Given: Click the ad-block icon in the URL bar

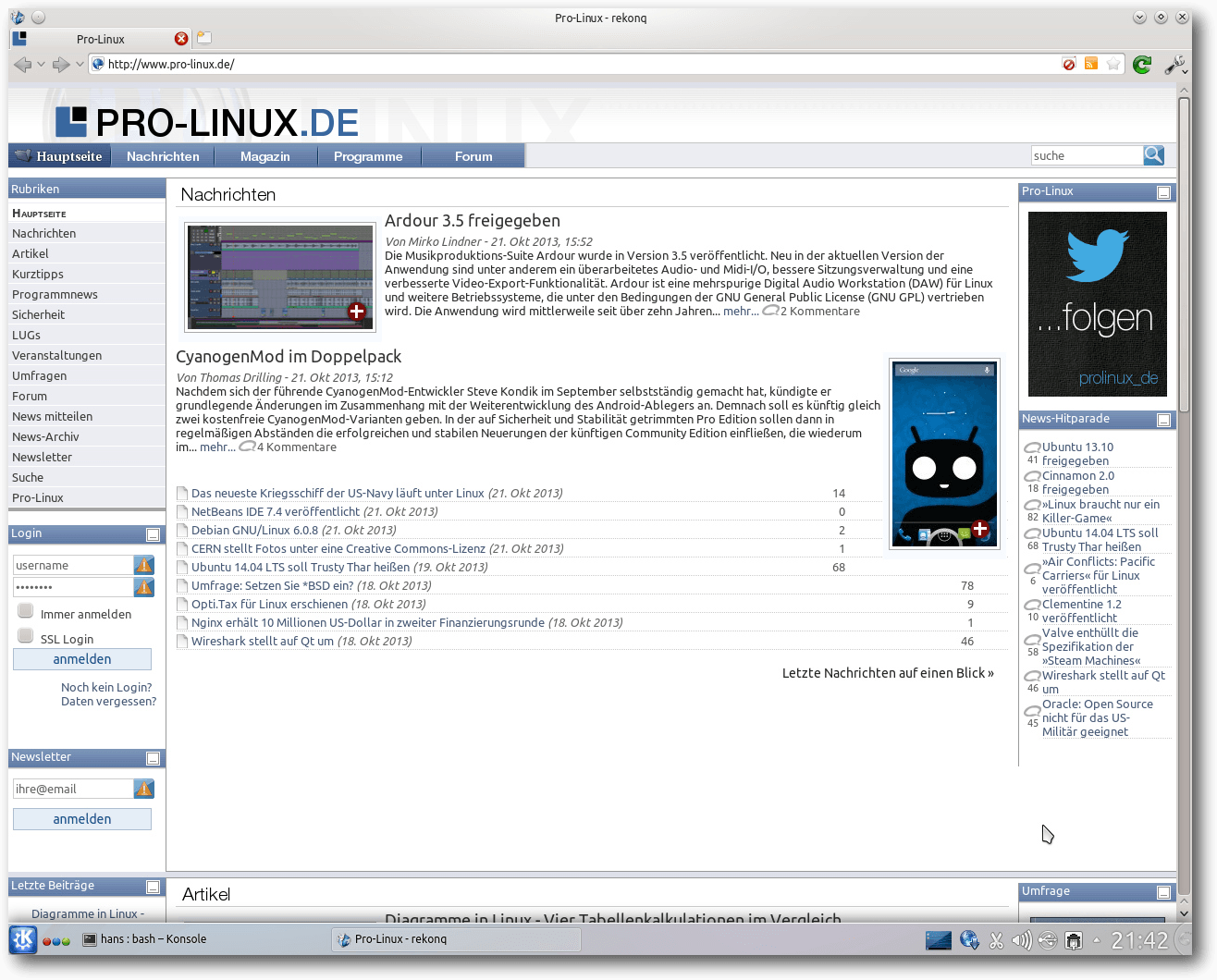Looking at the screenshot, I should 1069,64.
